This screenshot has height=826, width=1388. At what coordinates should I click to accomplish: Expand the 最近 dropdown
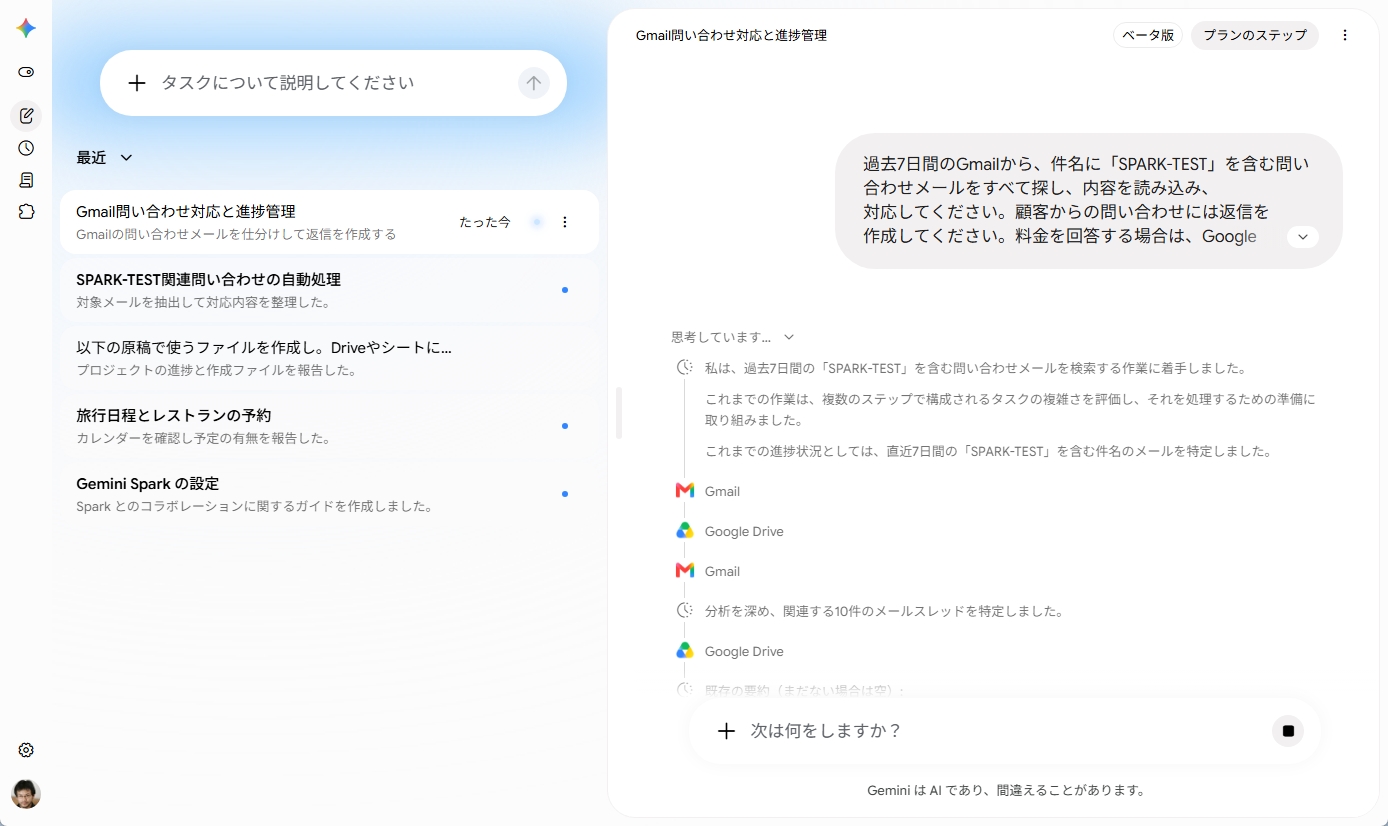point(105,157)
